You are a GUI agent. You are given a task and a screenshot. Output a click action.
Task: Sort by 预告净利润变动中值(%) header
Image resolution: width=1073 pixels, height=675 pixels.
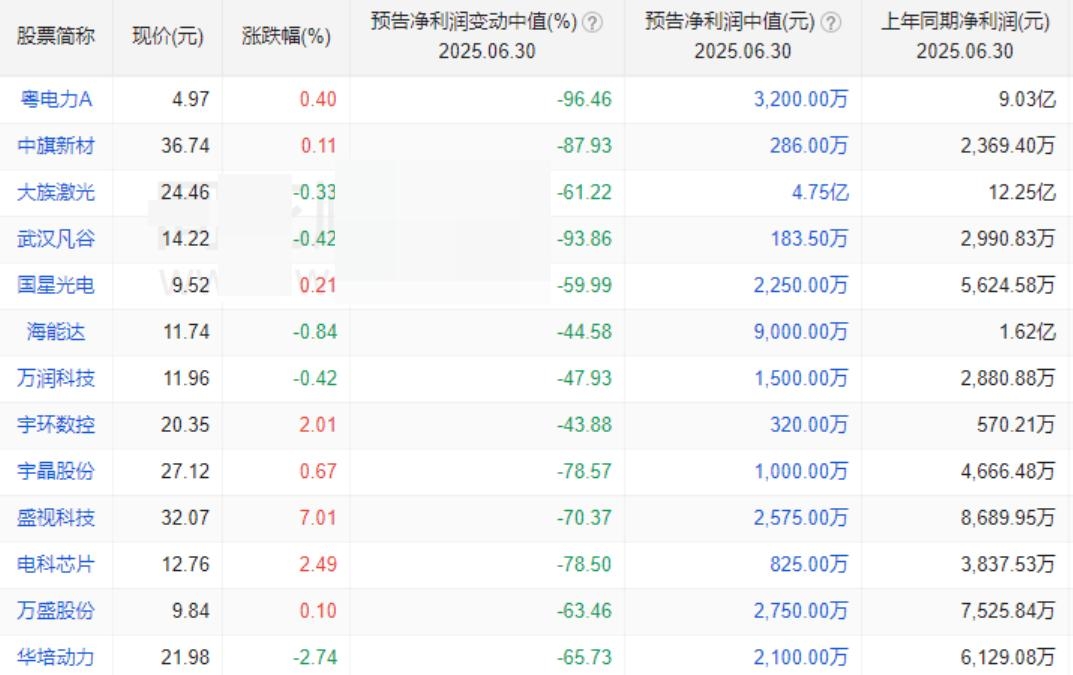(474, 22)
